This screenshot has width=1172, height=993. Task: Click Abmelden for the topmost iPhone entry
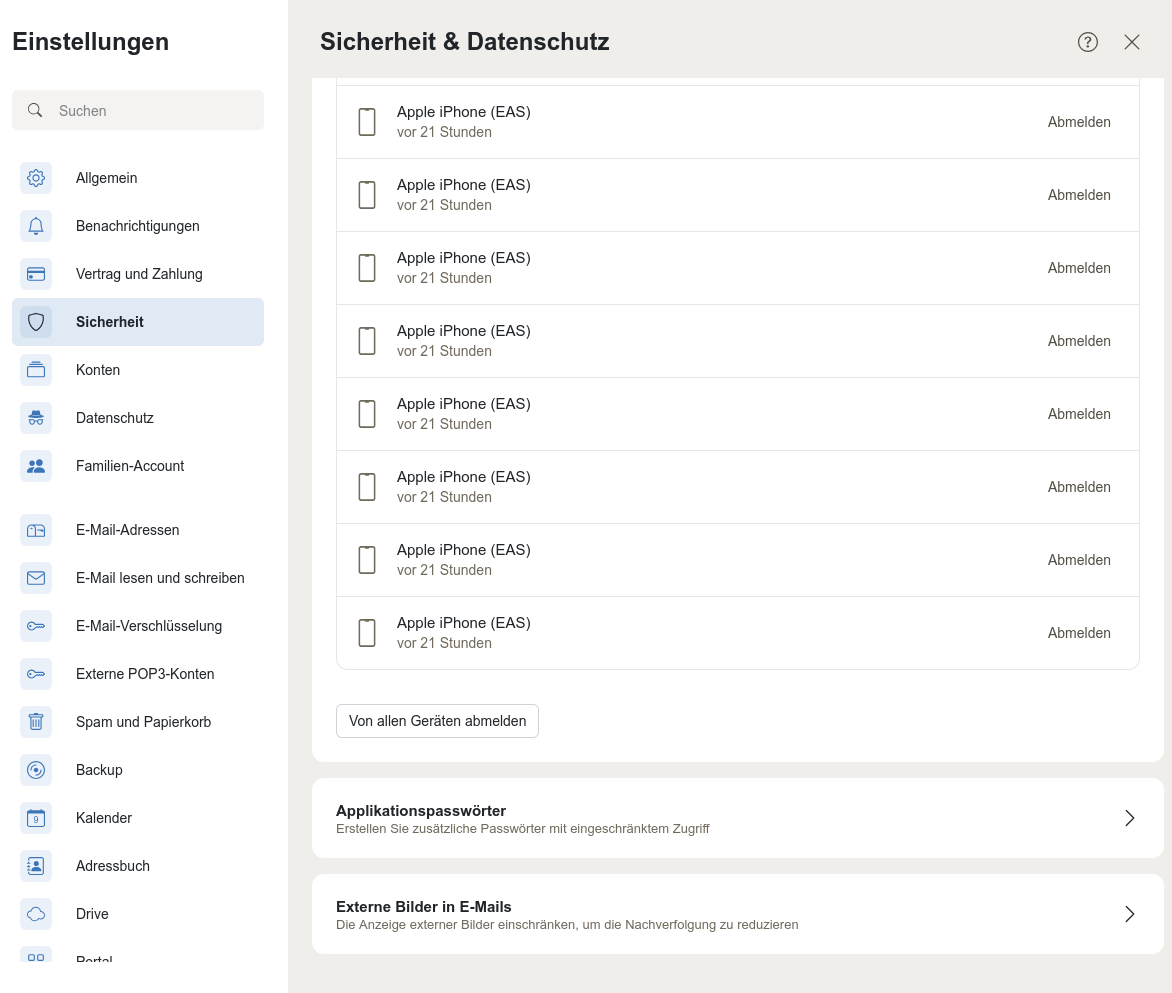(x=1079, y=122)
